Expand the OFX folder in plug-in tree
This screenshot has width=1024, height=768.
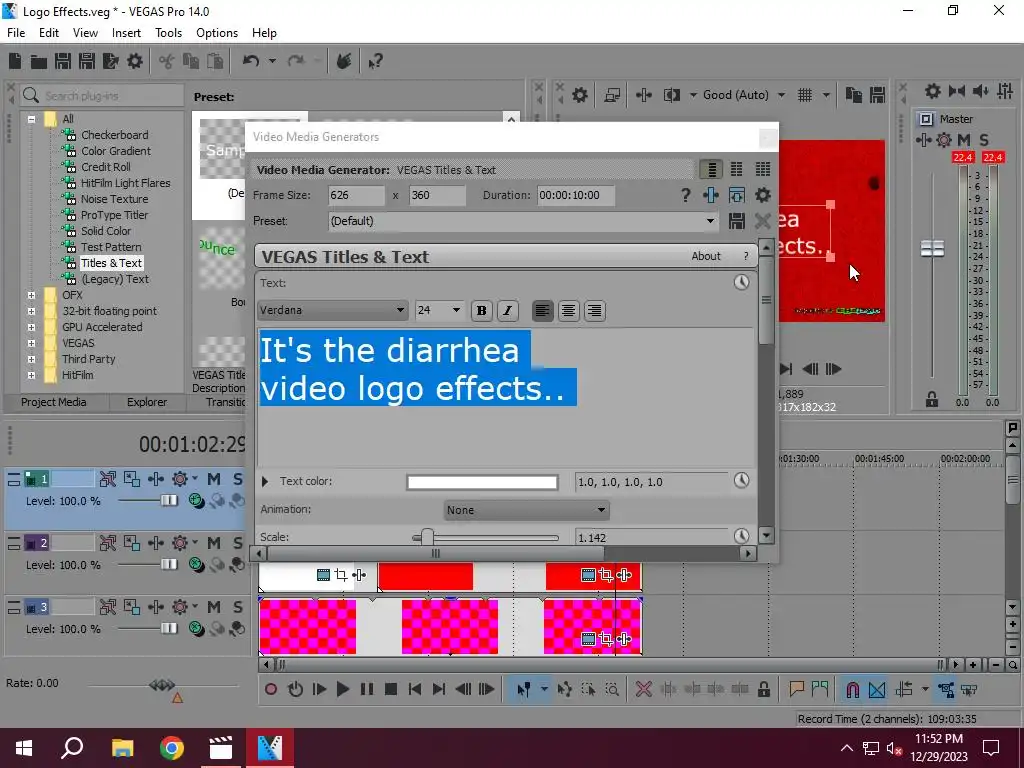(31, 295)
